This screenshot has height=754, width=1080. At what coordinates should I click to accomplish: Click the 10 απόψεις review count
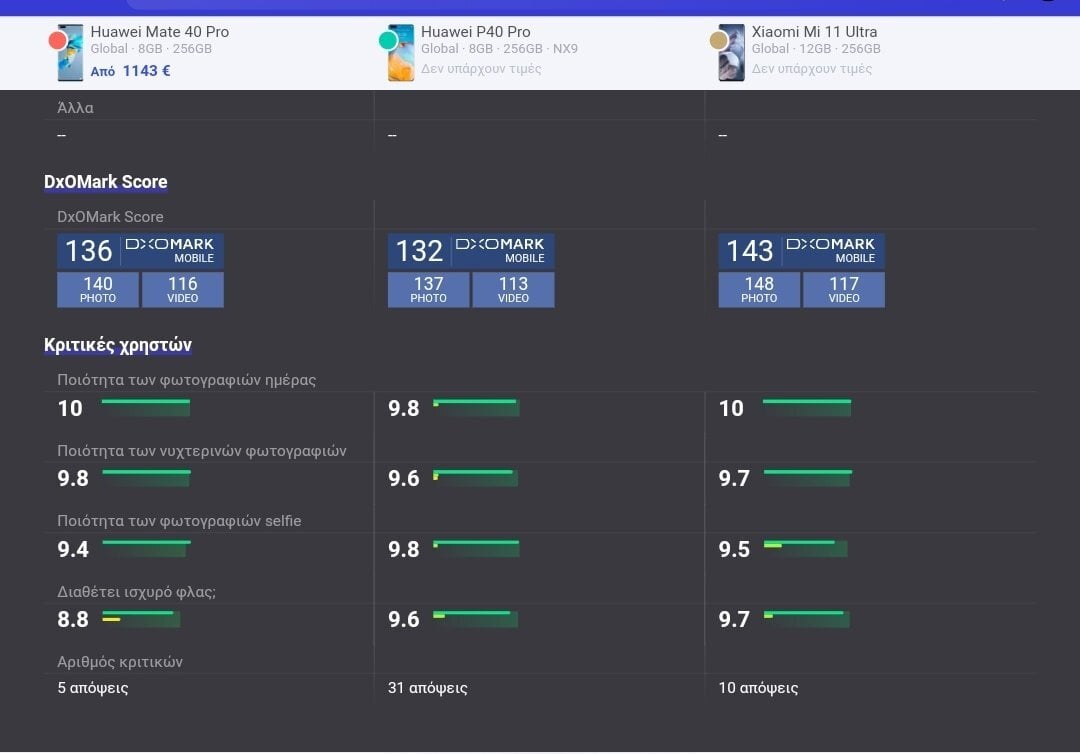[758, 688]
